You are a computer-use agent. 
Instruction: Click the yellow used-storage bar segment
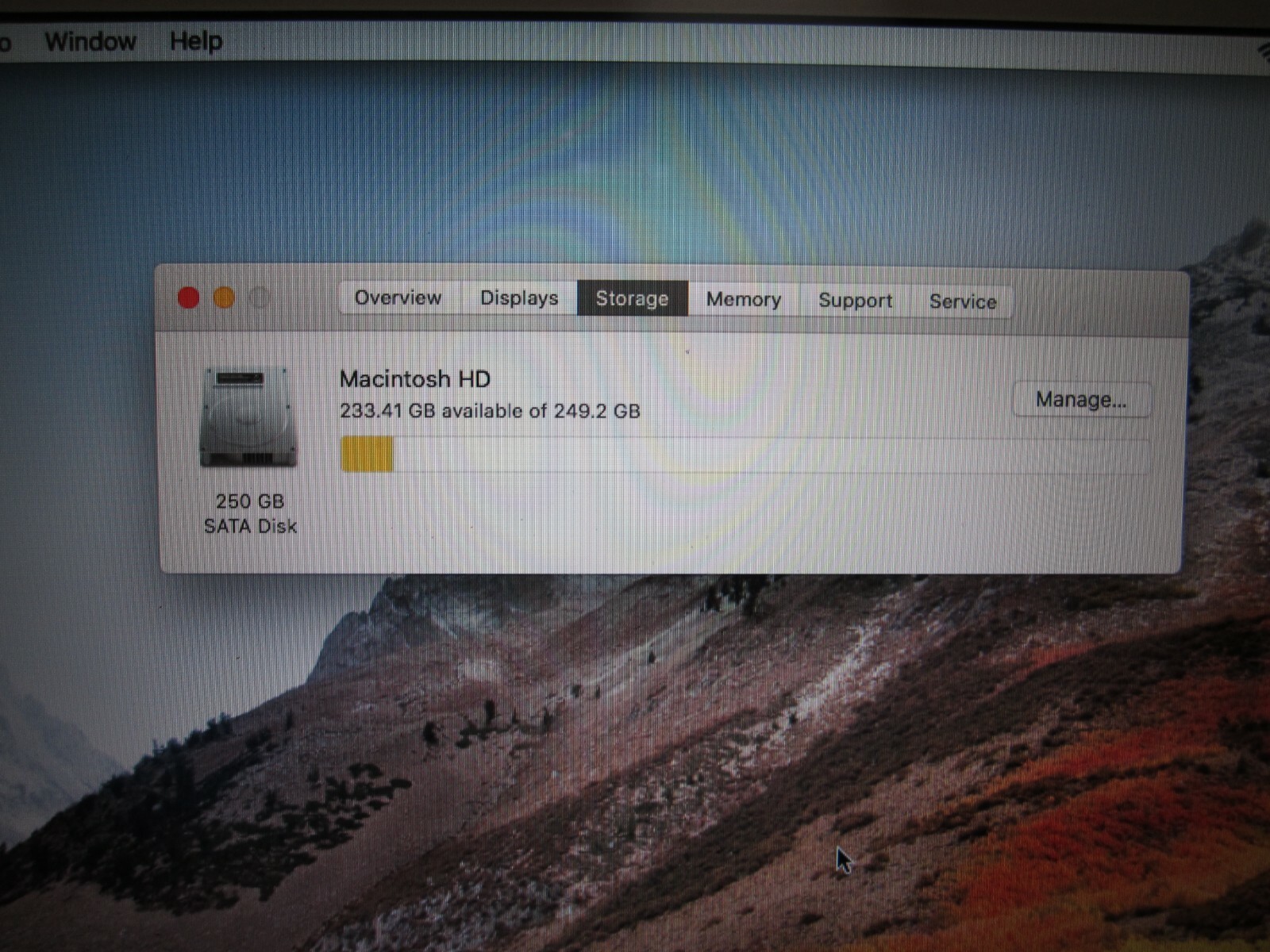pos(367,454)
